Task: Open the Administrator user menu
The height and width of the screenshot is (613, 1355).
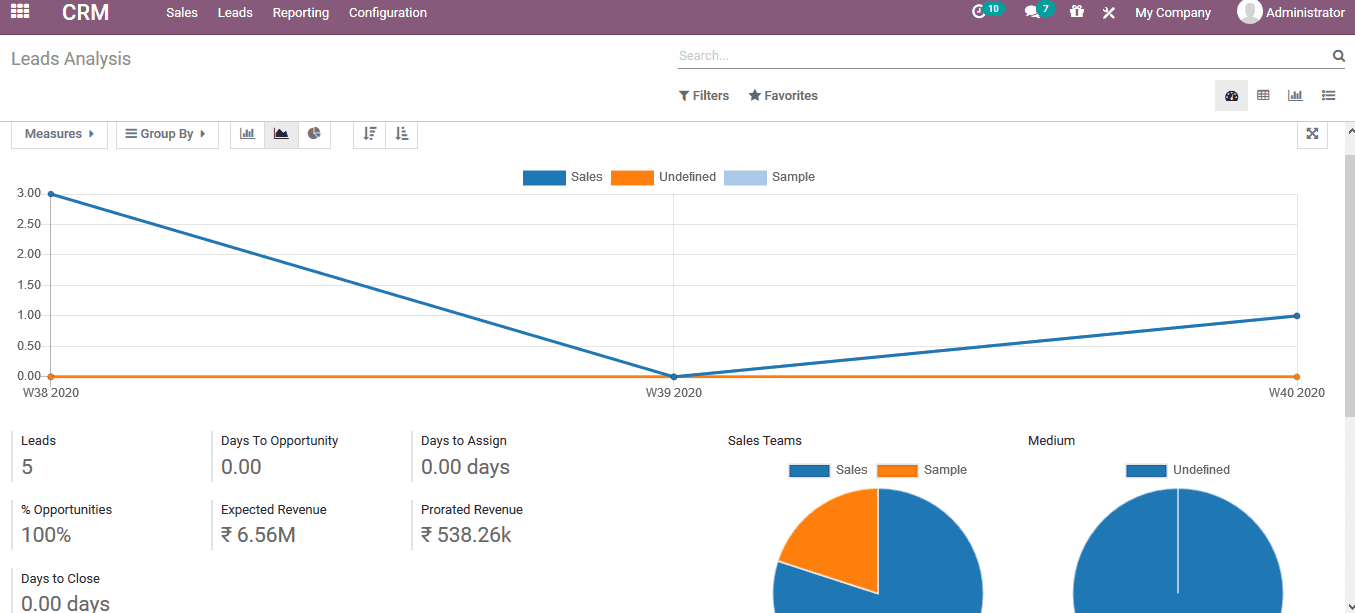Action: (x=1291, y=12)
